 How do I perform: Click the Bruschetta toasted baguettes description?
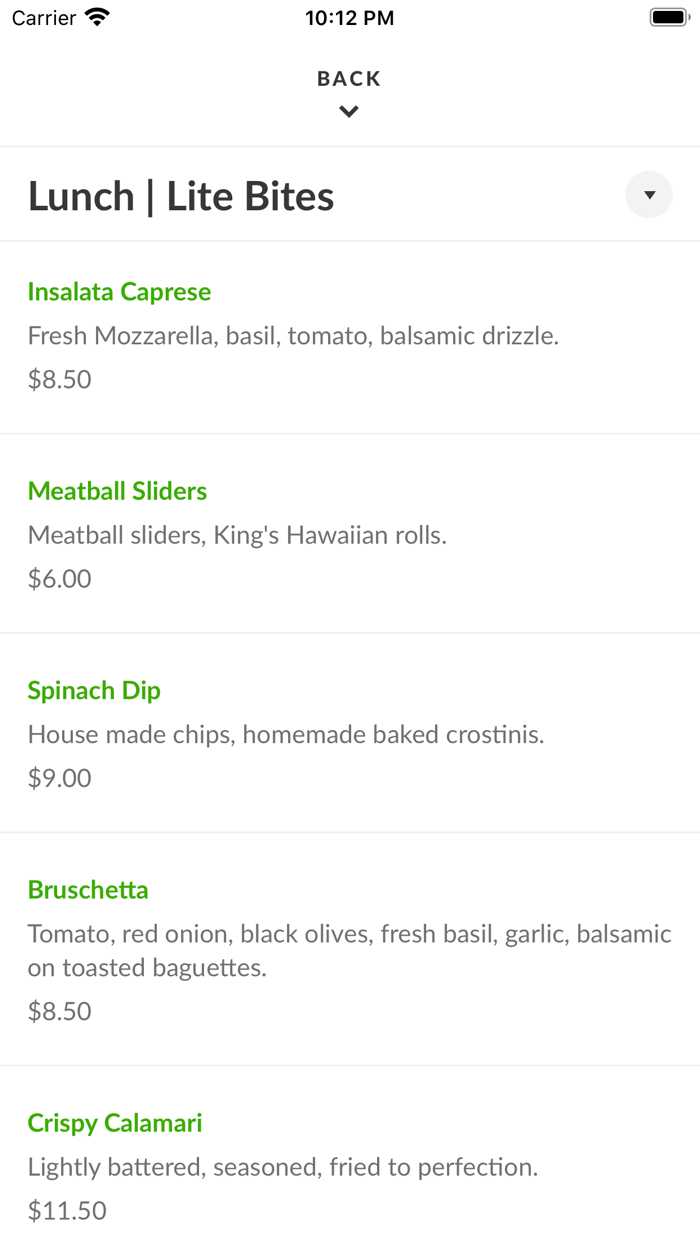(349, 951)
